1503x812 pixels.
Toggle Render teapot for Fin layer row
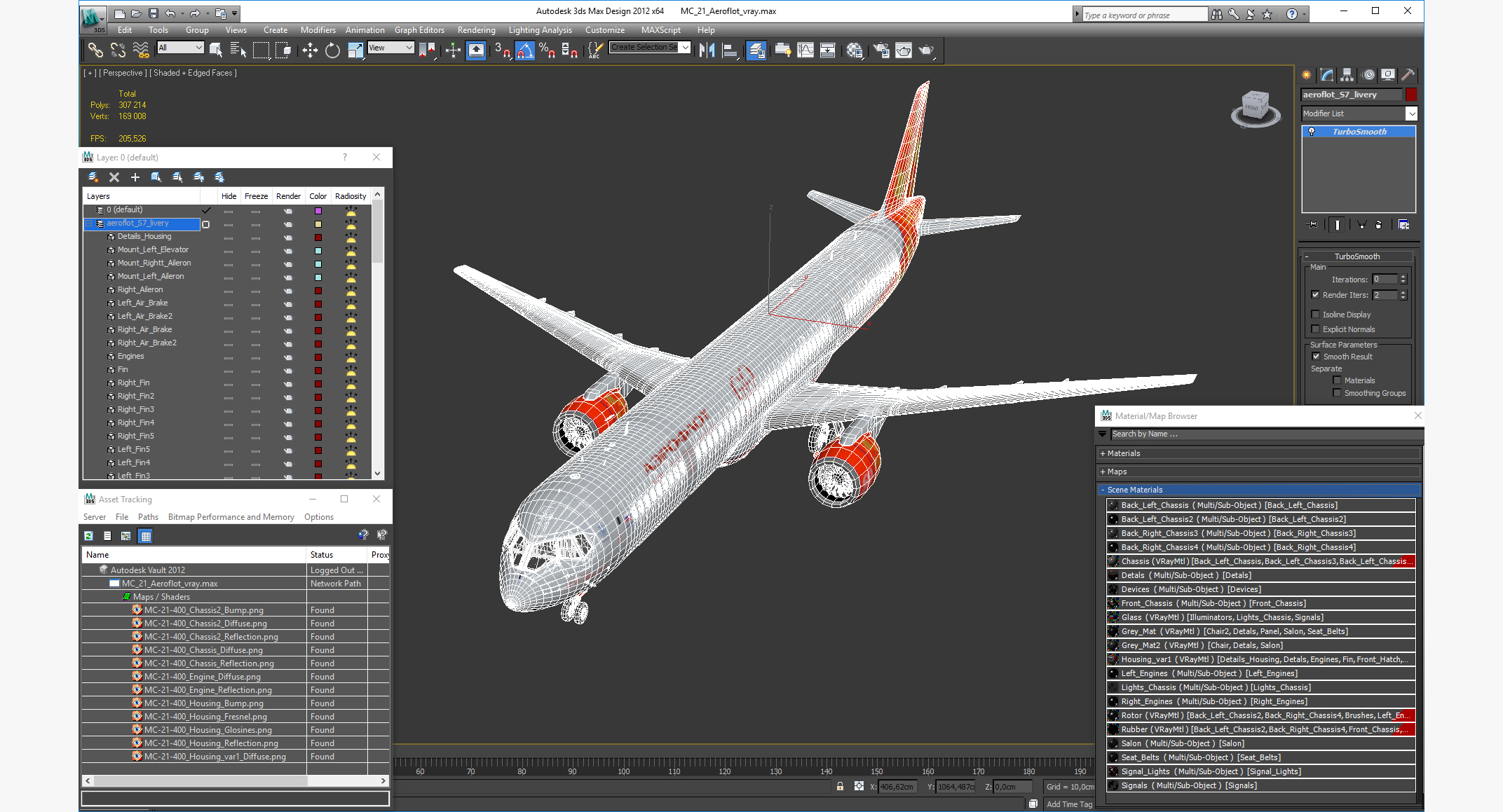tap(288, 371)
